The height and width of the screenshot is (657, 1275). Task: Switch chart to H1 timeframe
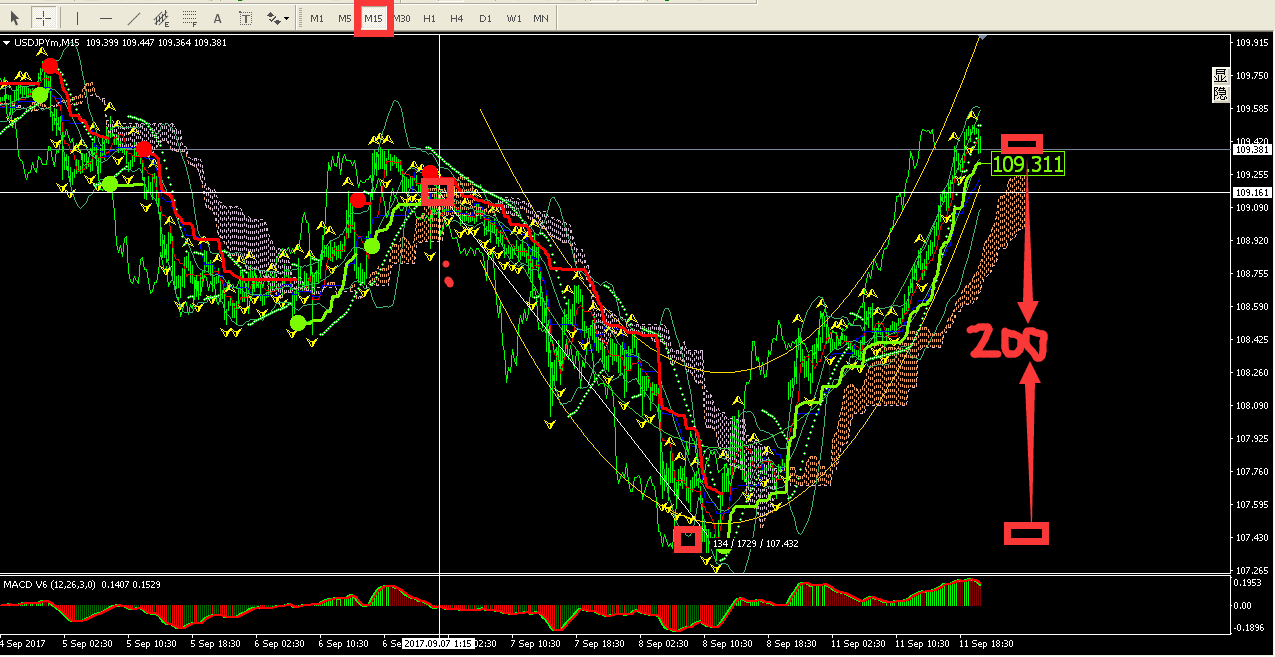pyautogui.click(x=429, y=18)
